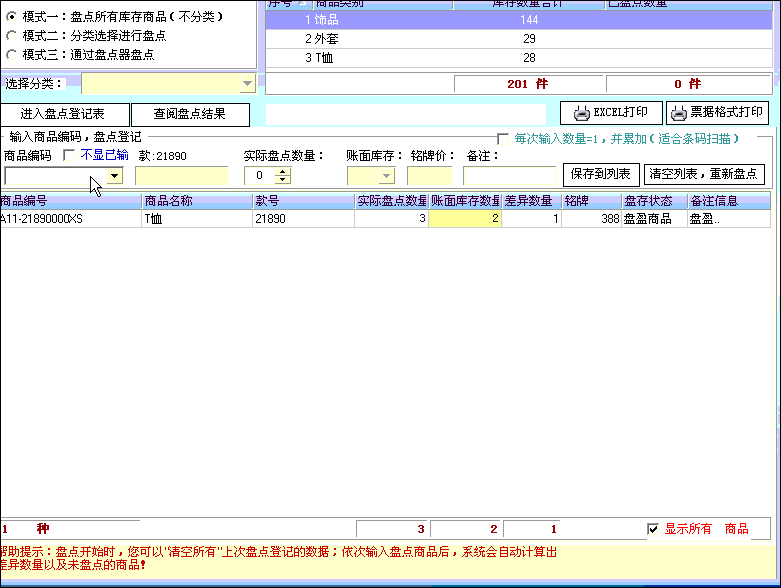Toggle the 显示所有商品 checkbox

[653, 529]
